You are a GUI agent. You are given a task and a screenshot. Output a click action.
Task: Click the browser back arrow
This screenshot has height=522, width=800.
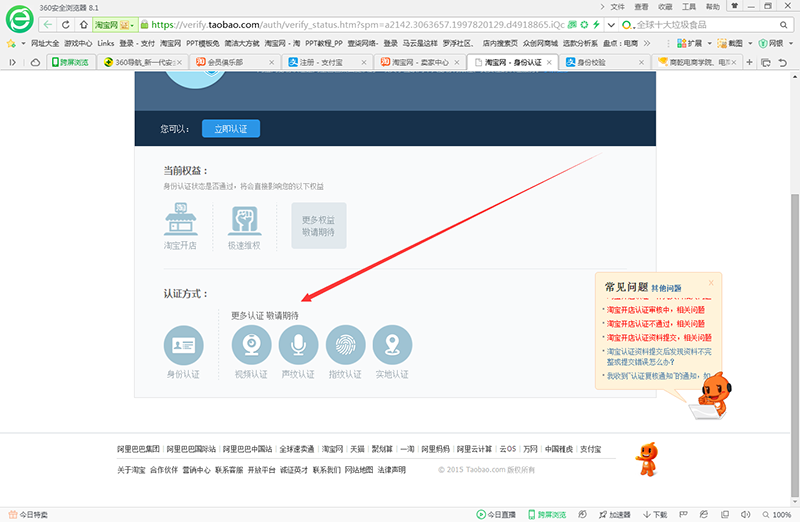click(x=47, y=24)
